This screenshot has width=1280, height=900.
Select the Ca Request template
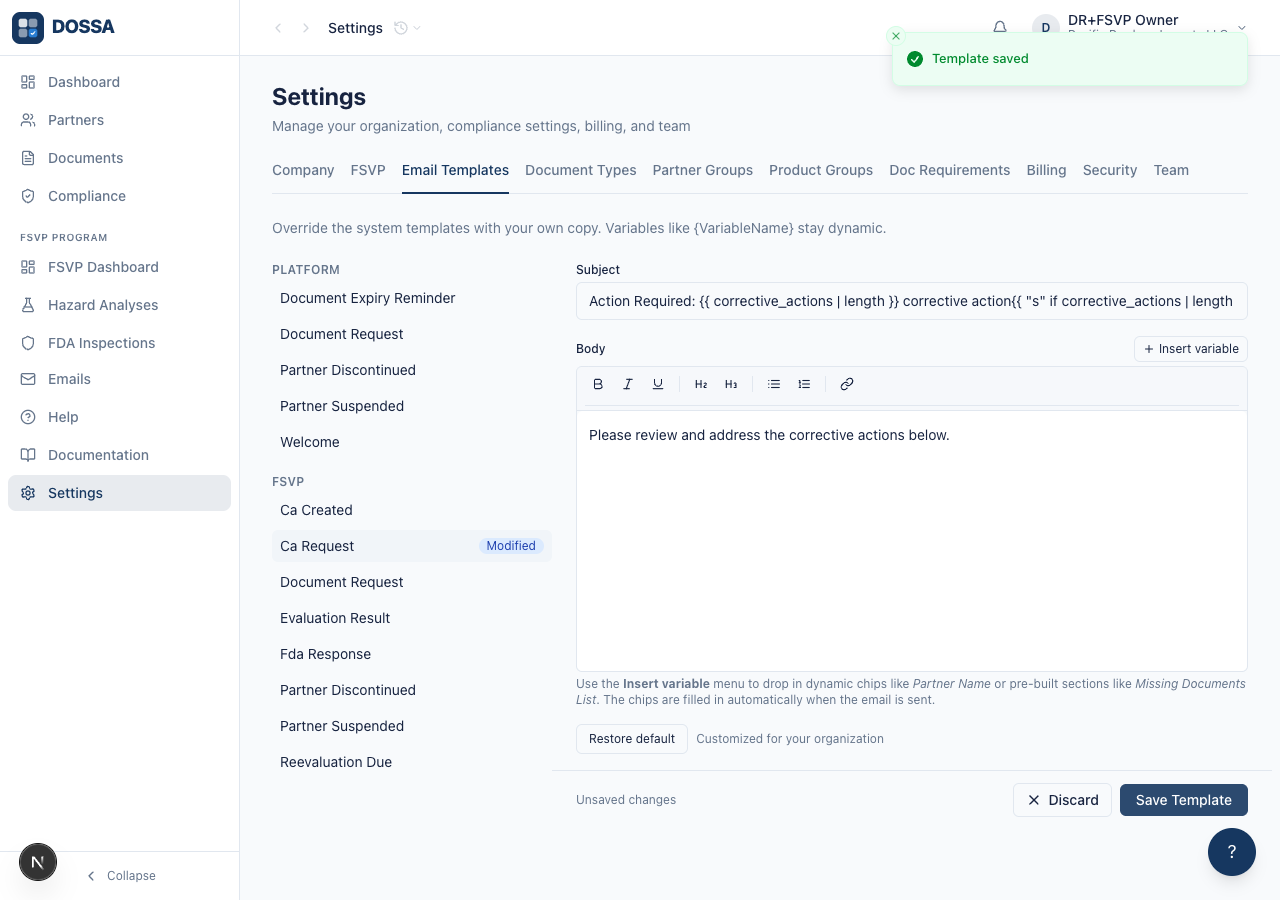click(412, 546)
